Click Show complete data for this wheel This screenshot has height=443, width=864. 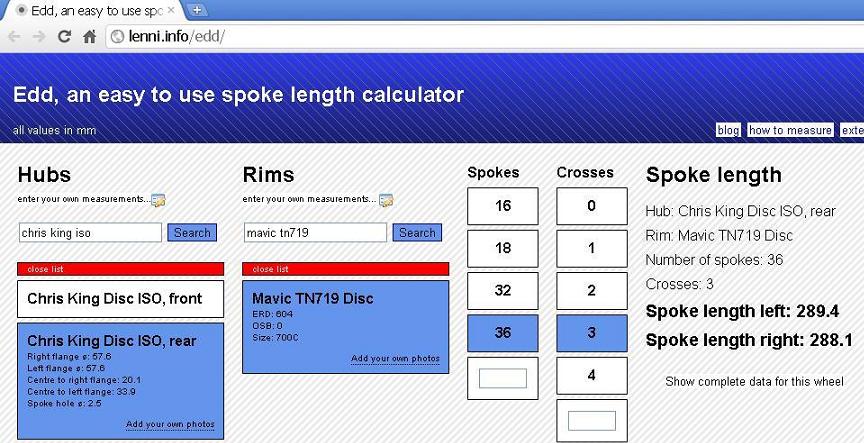754,381
